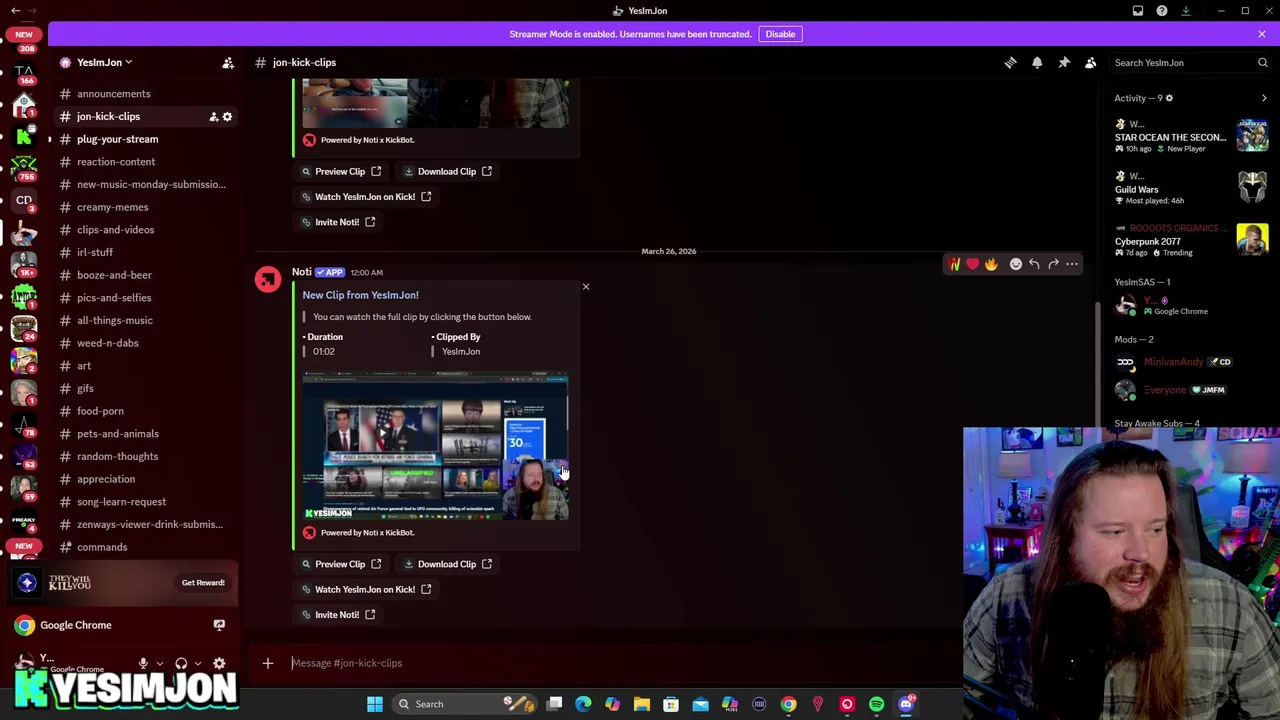1280x720 pixels.
Task: Open the announcements channel
Action: pos(114,94)
